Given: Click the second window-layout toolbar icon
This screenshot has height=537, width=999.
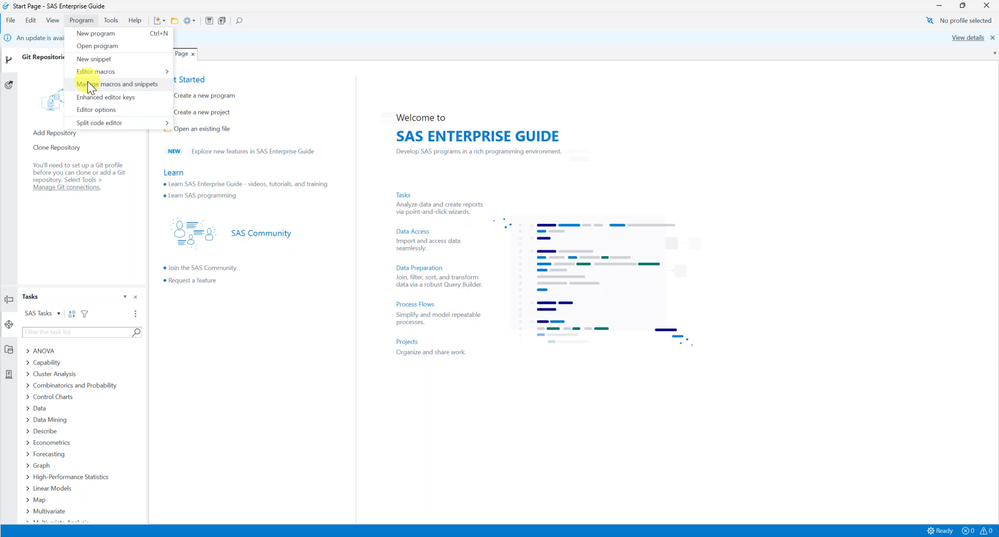Looking at the screenshot, I should point(222,20).
